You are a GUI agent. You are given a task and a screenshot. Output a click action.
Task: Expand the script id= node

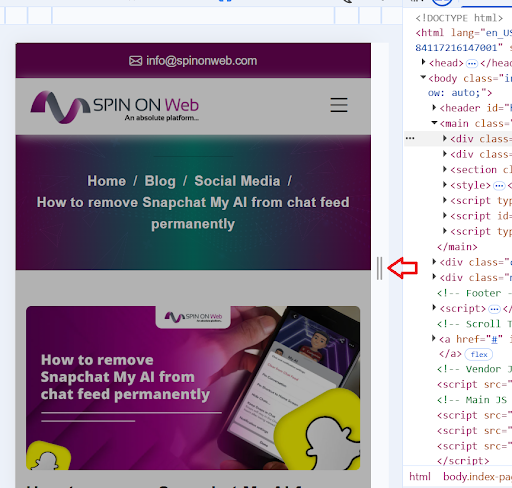pyautogui.click(x=445, y=215)
